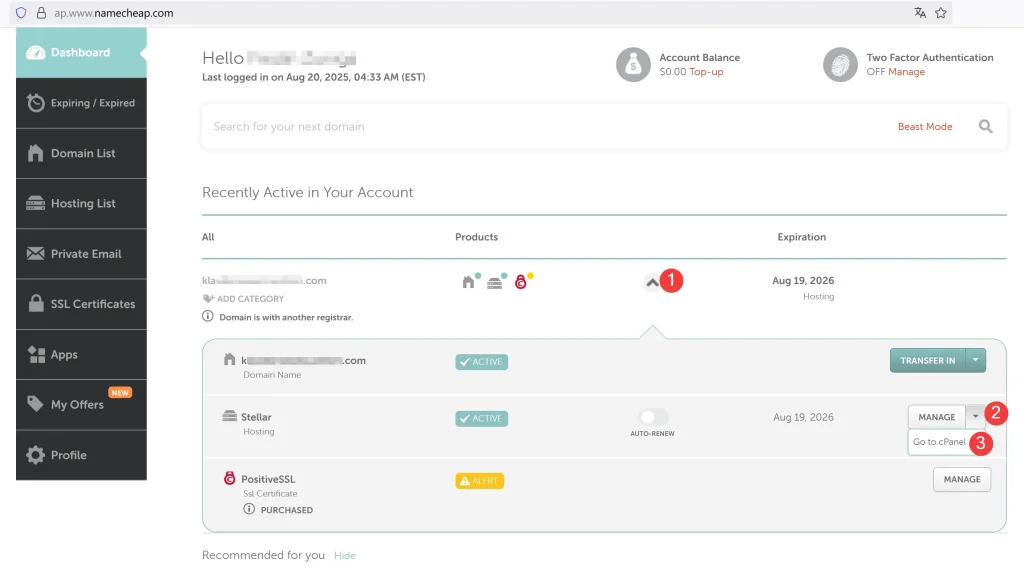Collapse the domain products chevron
The width and height of the screenshot is (1024, 567).
tap(652, 282)
